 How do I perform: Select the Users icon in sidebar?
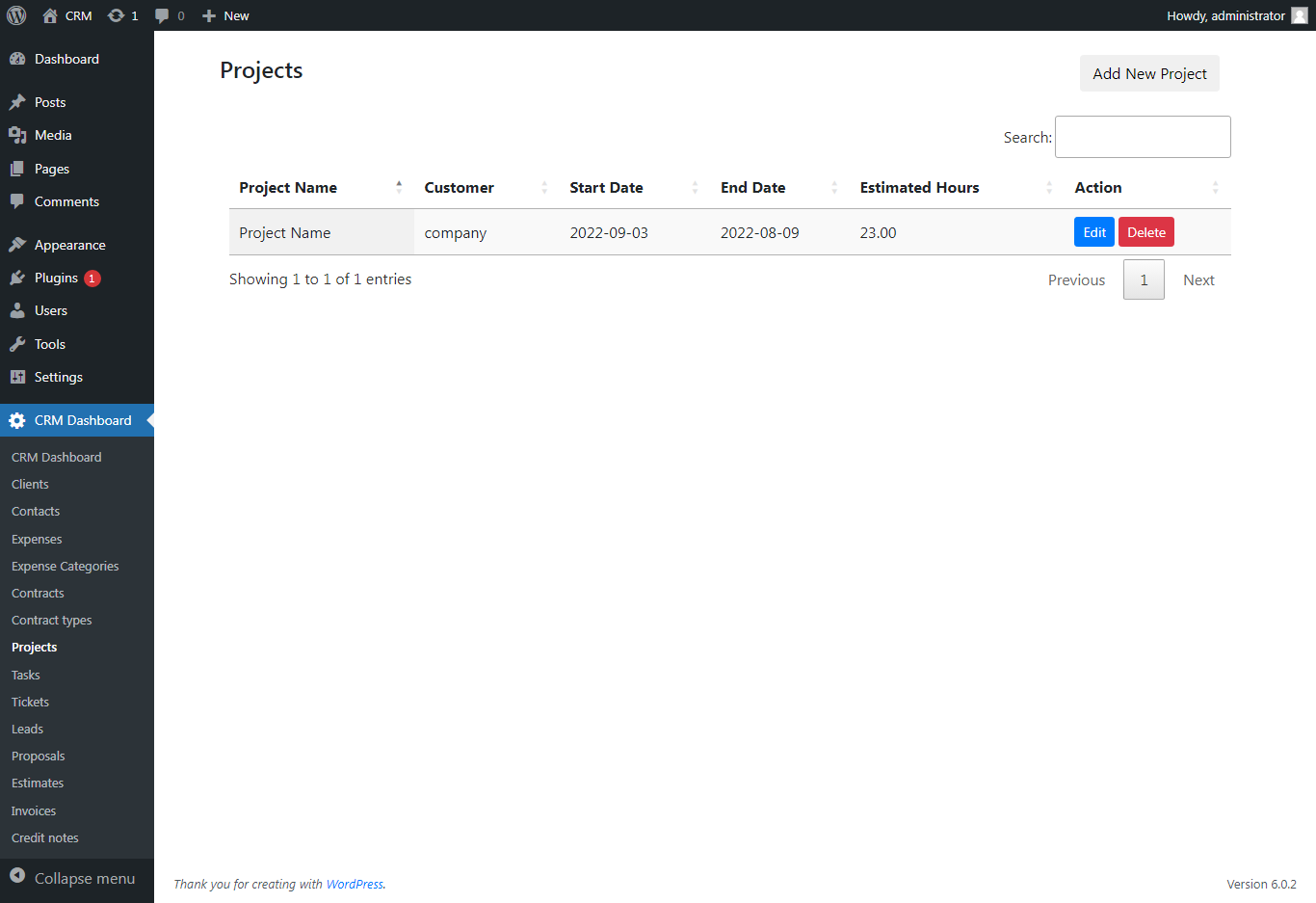20,310
